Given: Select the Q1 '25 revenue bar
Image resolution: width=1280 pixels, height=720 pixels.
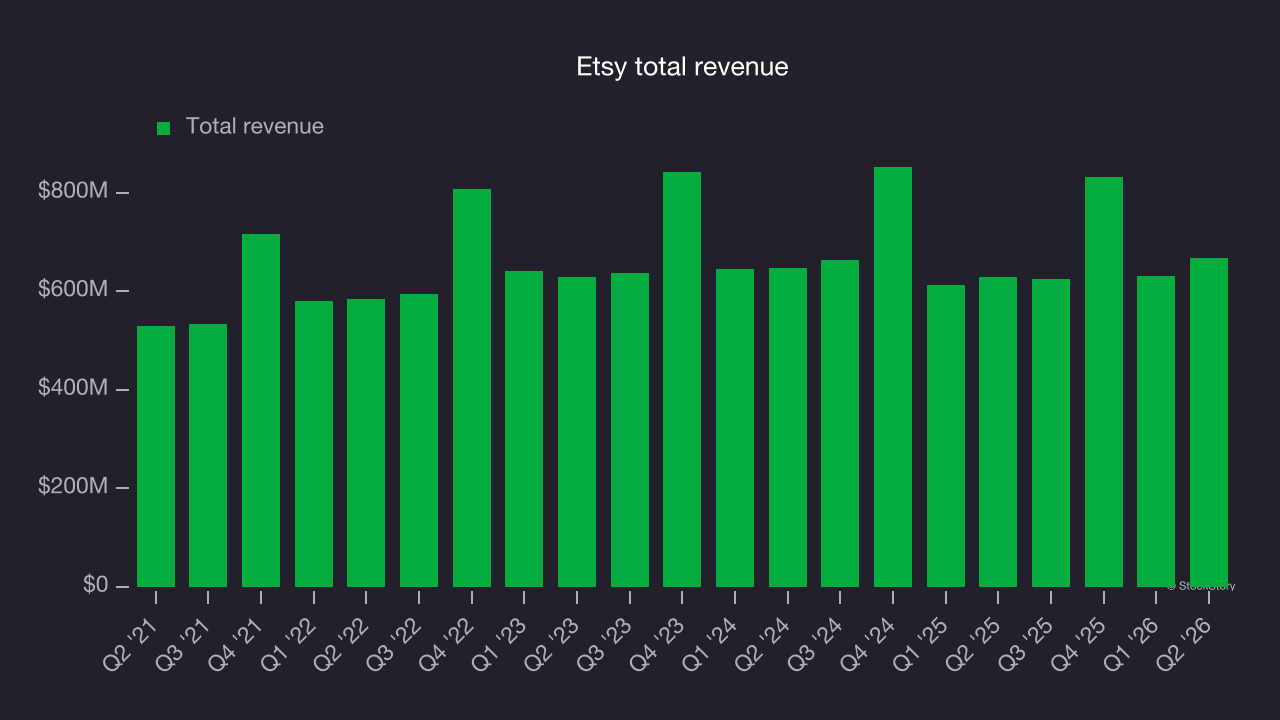Looking at the screenshot, I should (946, 436).
